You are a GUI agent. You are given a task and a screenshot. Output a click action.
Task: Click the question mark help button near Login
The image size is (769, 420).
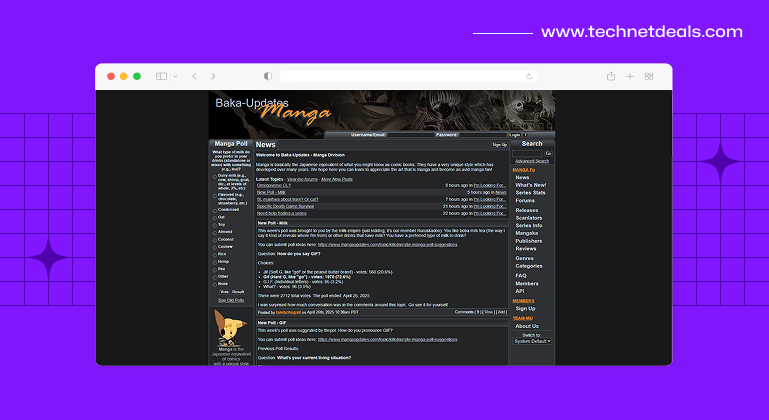click(525, 134)
